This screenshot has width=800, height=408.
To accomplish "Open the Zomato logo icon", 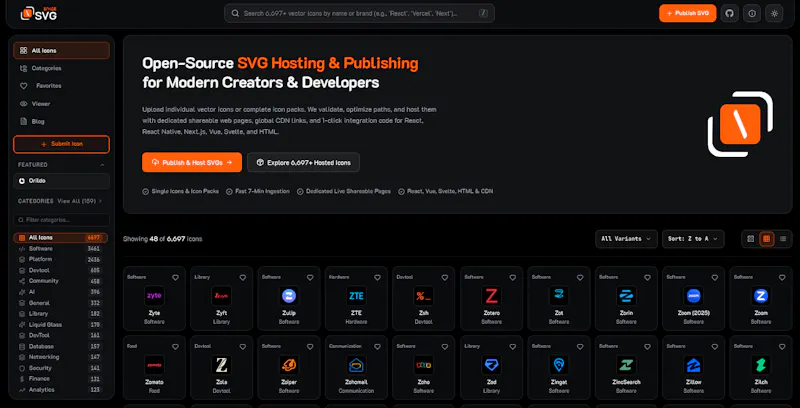I will point(154,365).
